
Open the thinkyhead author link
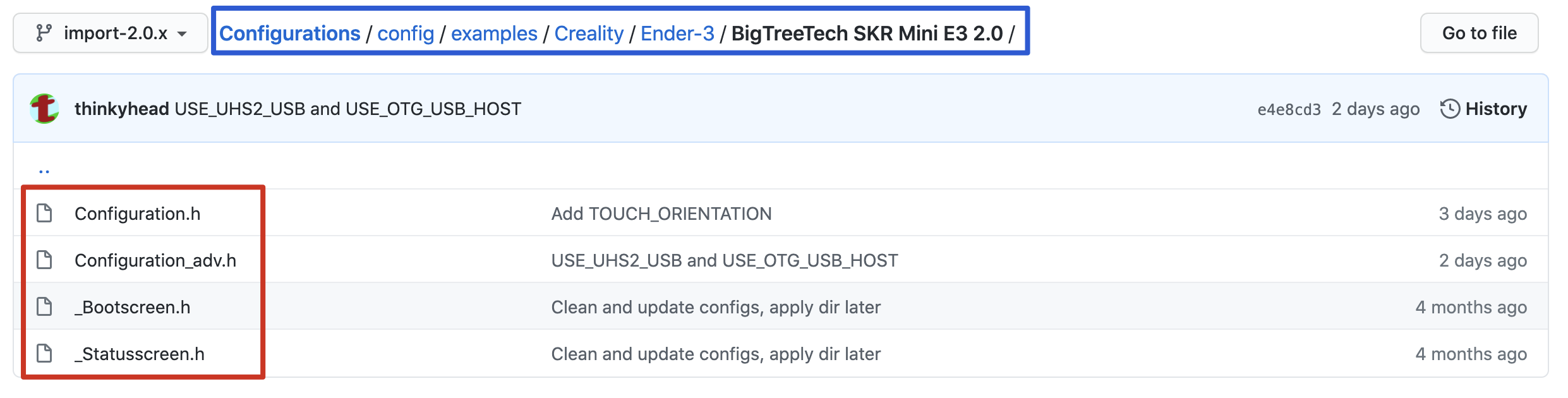pyautogui.click(x=121, y=109)
